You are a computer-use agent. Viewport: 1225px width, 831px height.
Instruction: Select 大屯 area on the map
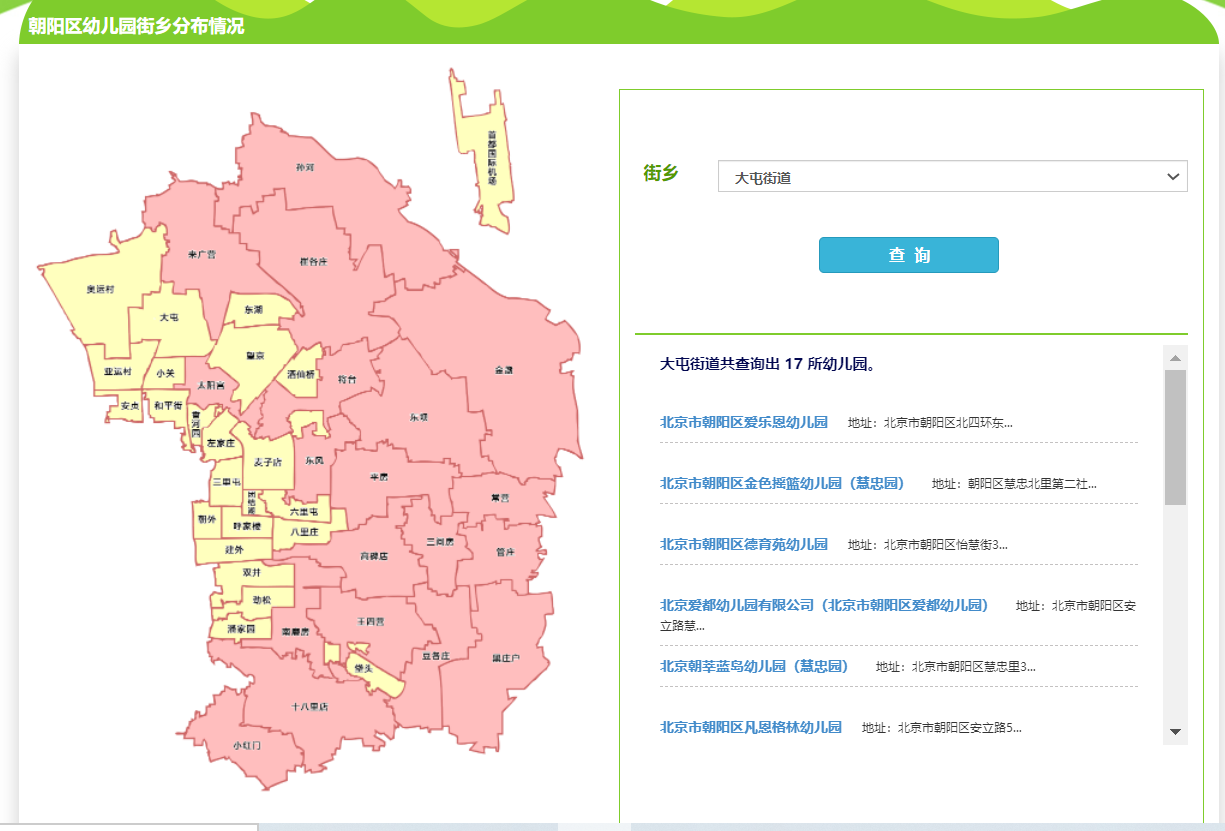click(x=169, y=317)
